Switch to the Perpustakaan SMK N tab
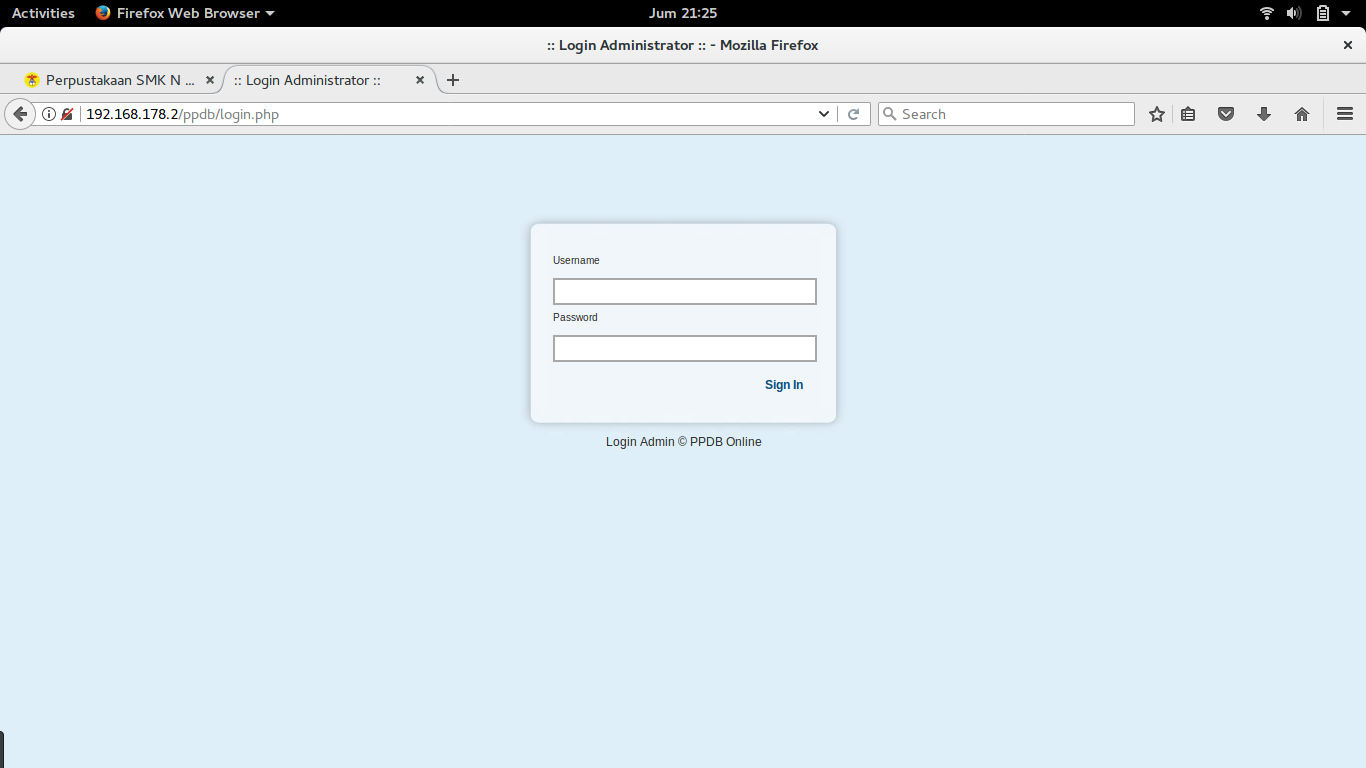Screen dimensions: 1366x768 coord(120,80)
